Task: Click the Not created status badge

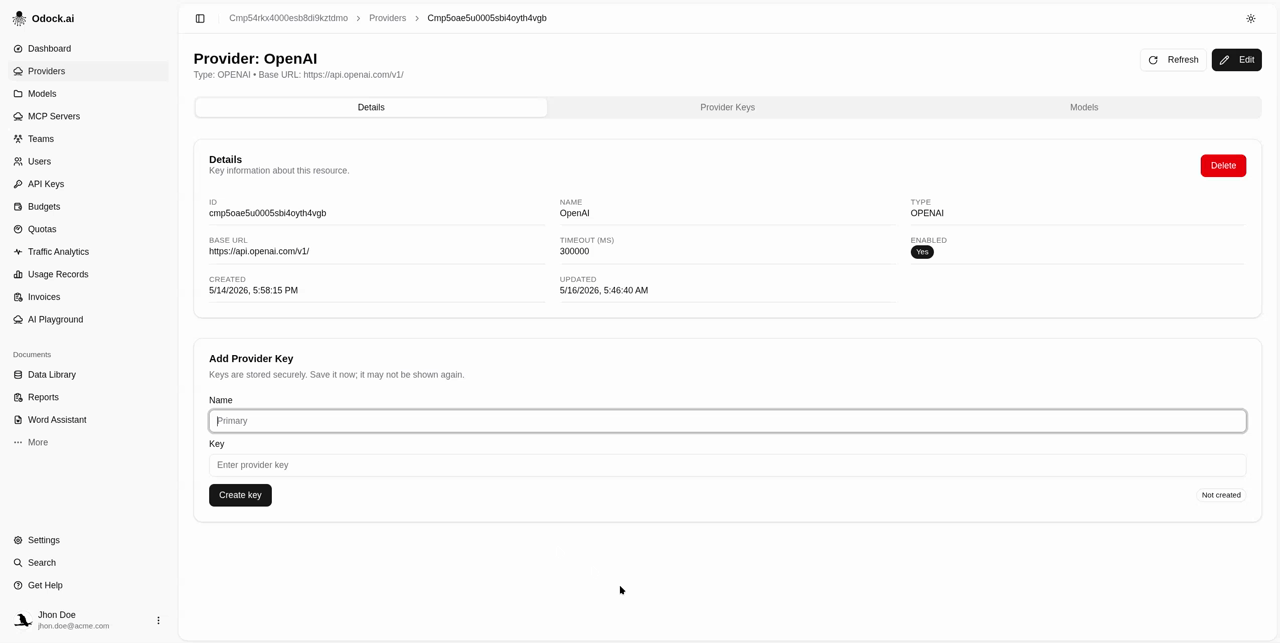Action: (x=1221, y=495)
